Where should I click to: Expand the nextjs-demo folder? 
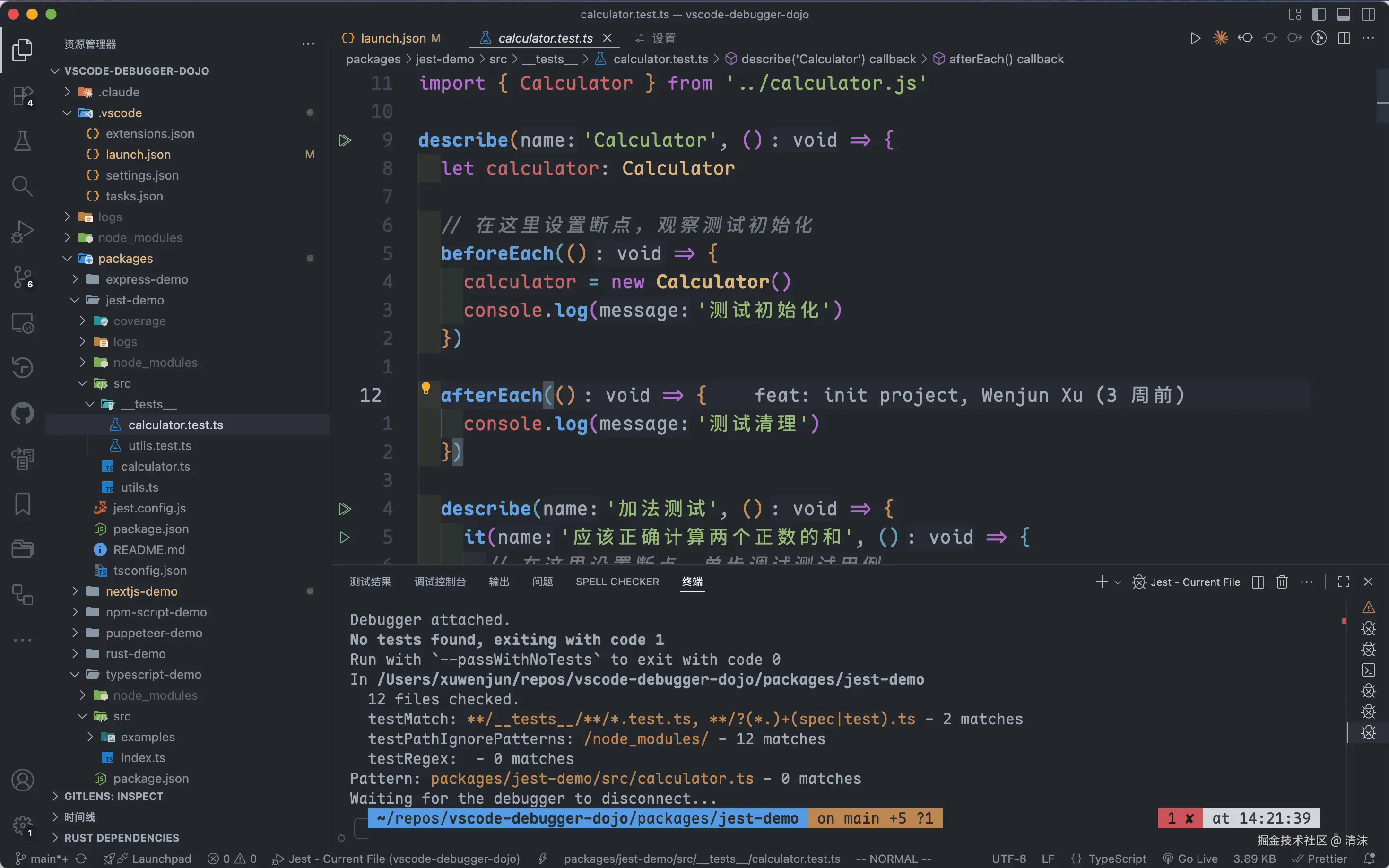[141, 591]
